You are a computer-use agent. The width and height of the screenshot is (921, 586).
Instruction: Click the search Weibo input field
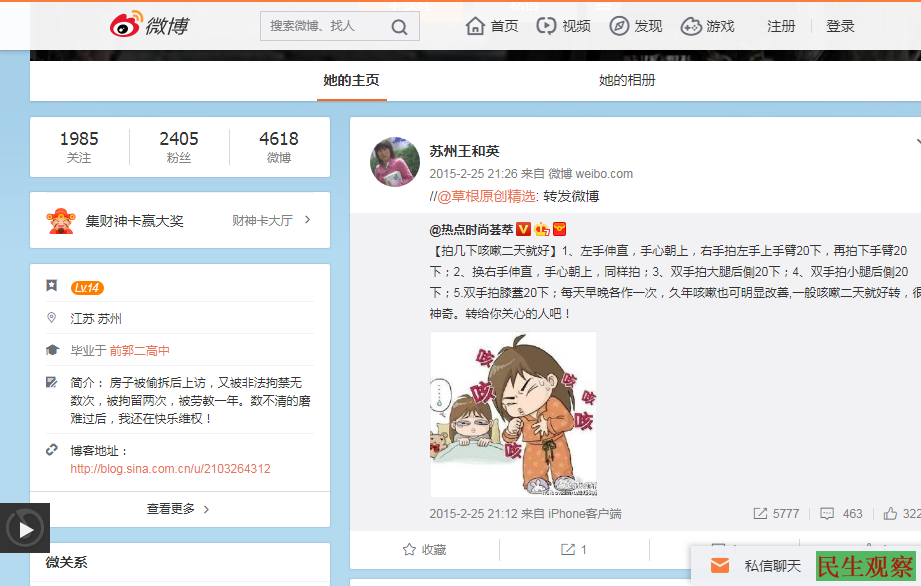323,26
